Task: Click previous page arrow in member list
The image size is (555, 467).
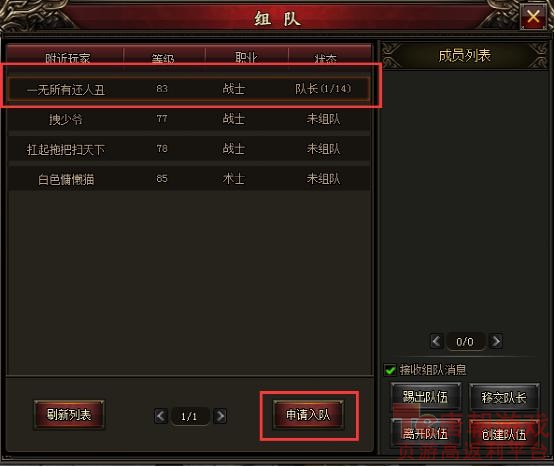Action: (436, 341)
